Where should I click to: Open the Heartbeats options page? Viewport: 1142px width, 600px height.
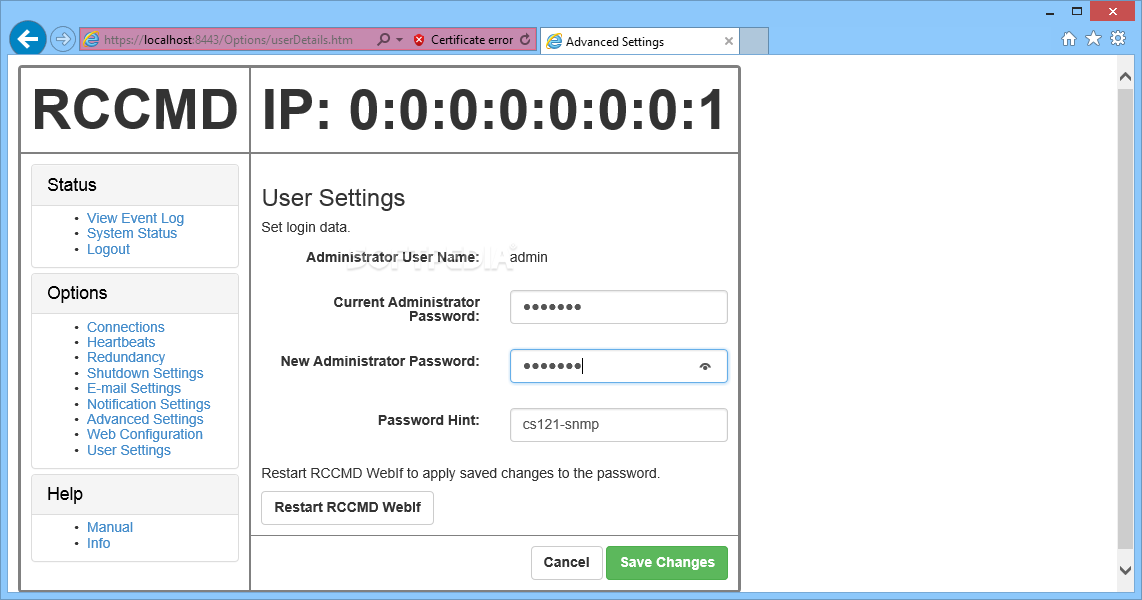(121, 342)
